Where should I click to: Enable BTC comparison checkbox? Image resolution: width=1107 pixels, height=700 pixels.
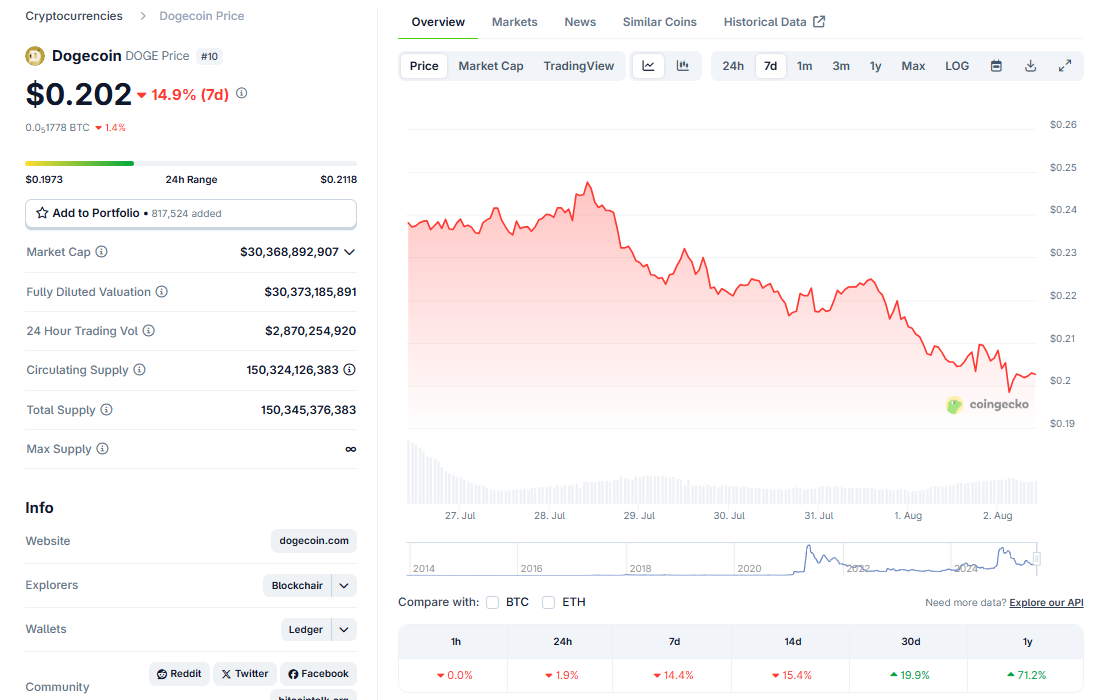point(493,603)
